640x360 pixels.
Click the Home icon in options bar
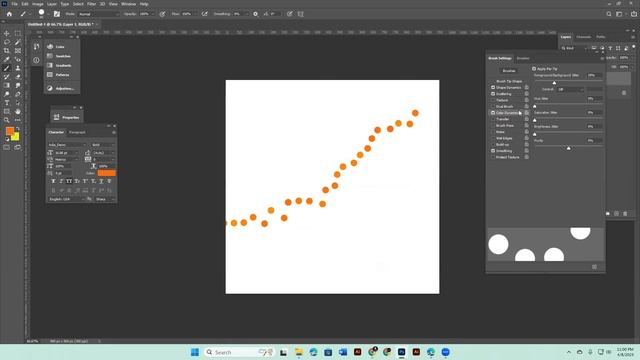tap(9, 14)
